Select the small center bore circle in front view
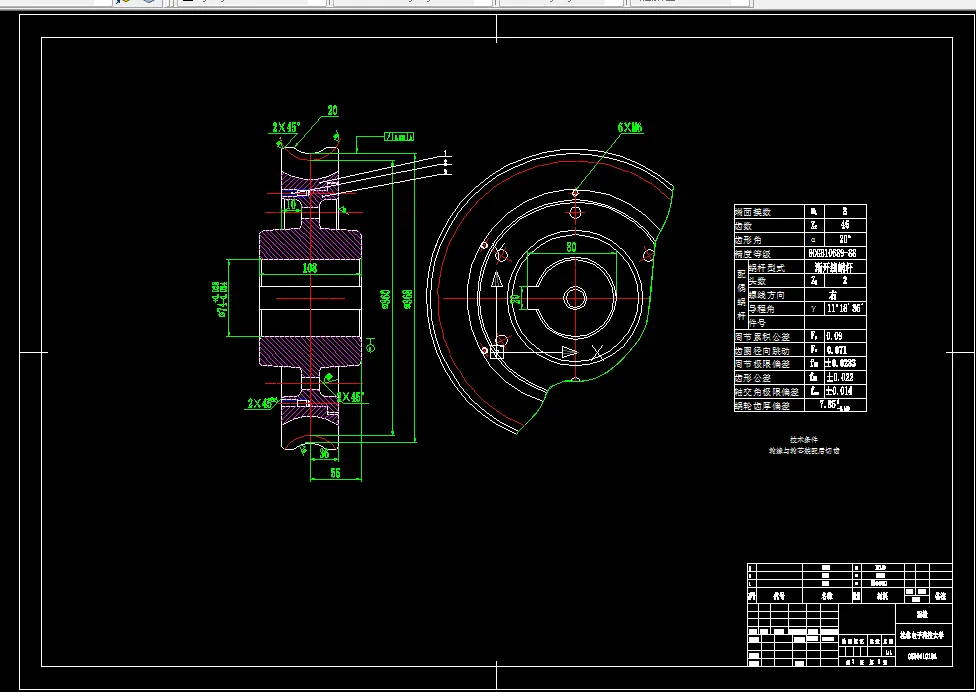976x692 pixels. pos(575,298)
